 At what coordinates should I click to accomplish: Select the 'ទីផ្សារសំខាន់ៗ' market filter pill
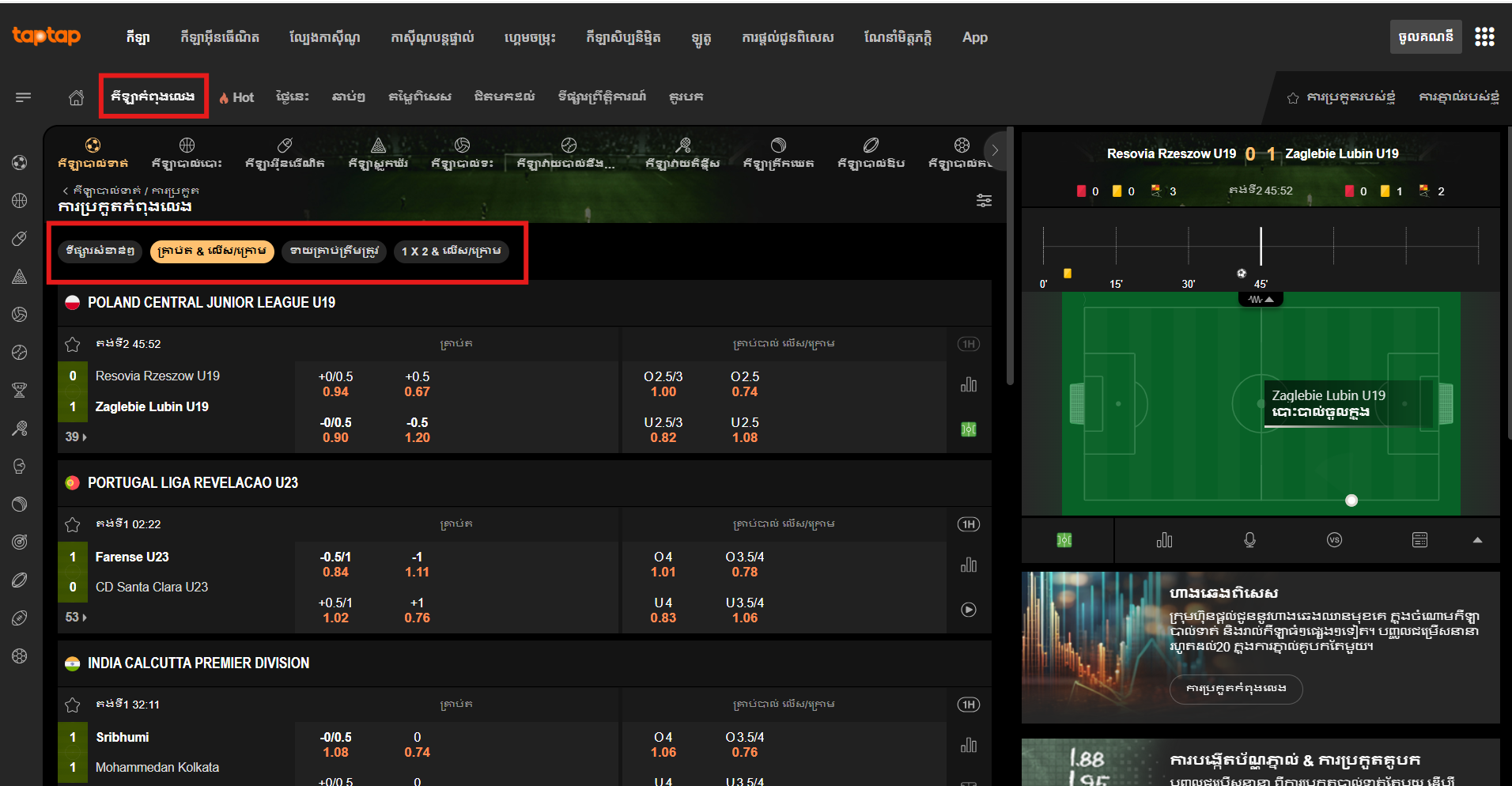(x=100, y=251)
